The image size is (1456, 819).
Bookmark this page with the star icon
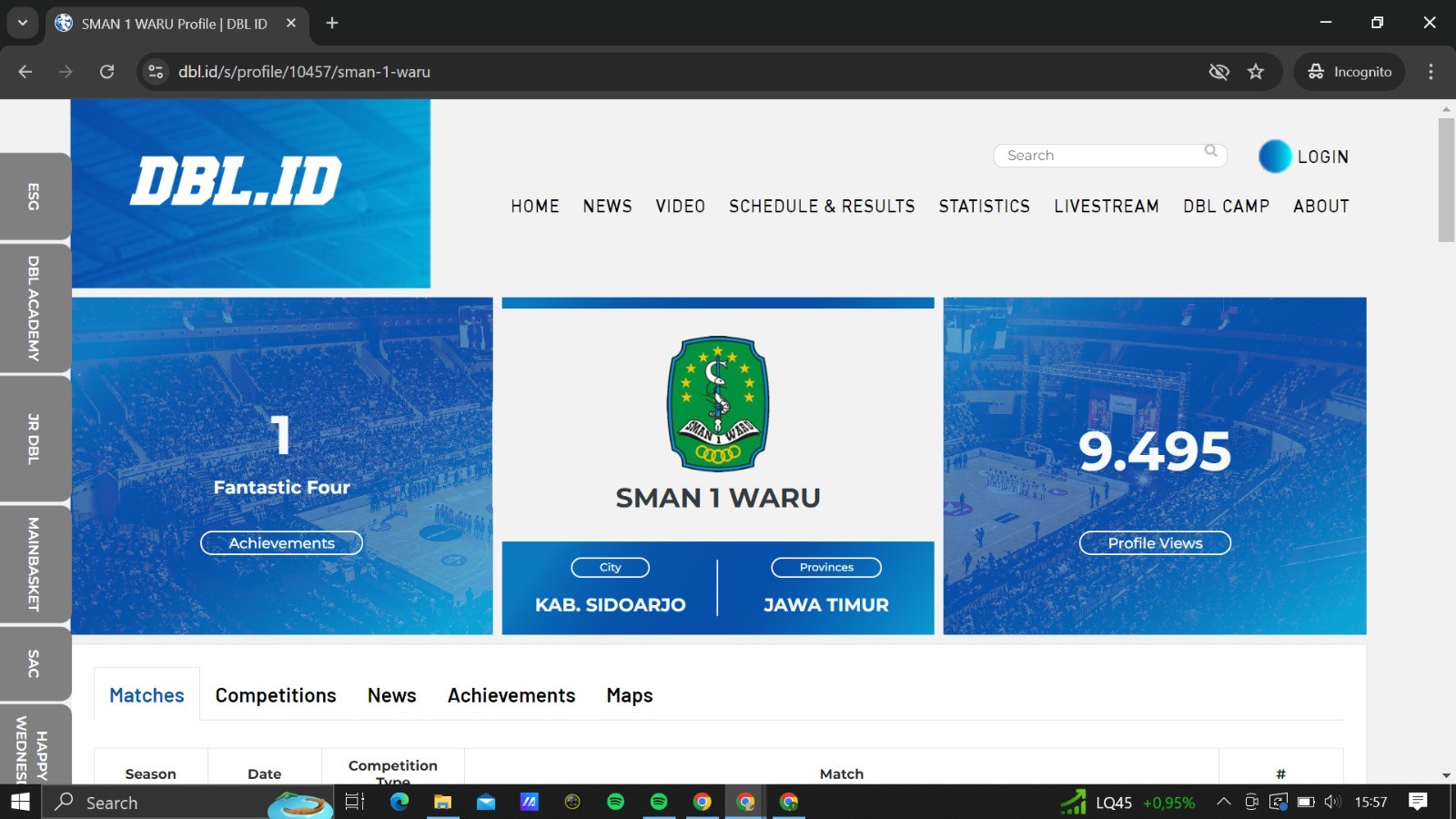point(1256,72)
